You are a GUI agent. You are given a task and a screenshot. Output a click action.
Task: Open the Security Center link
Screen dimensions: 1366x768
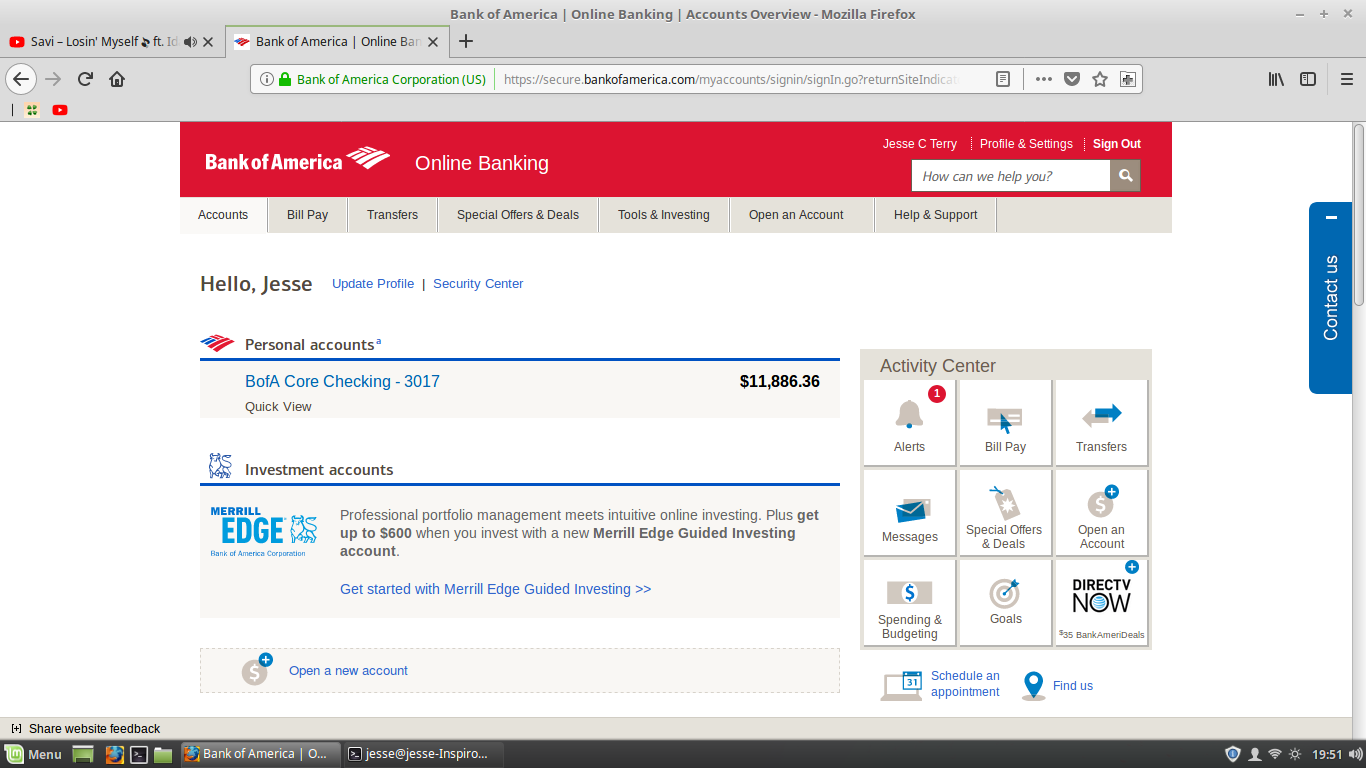[478, 284]
